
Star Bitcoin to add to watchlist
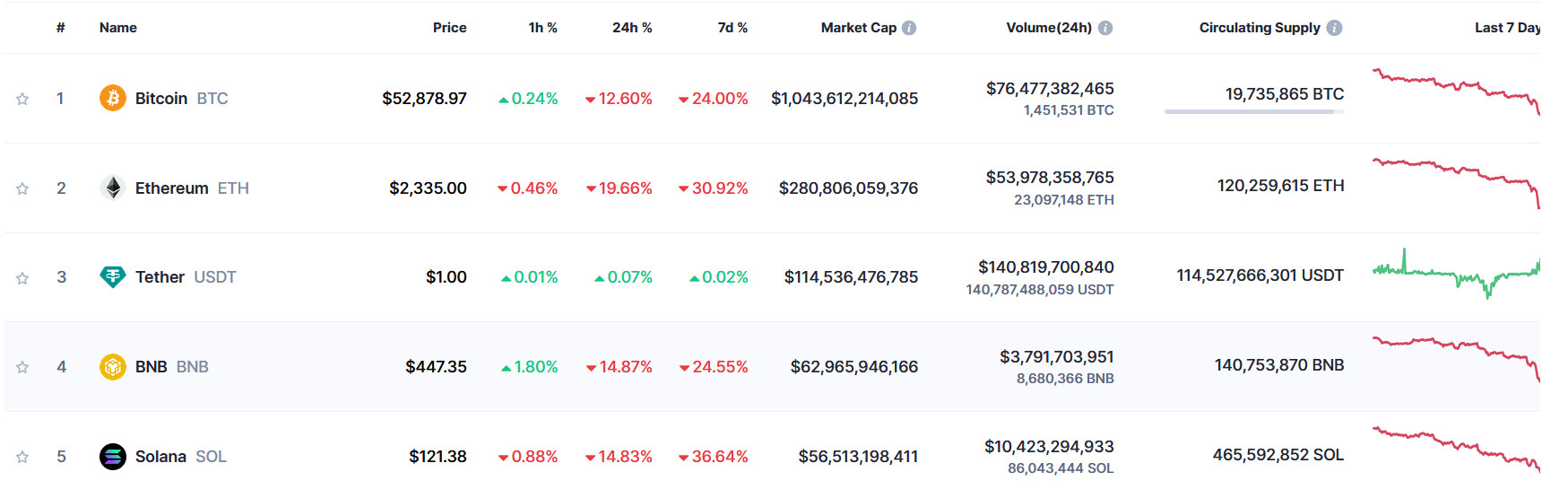coord(22,99)
